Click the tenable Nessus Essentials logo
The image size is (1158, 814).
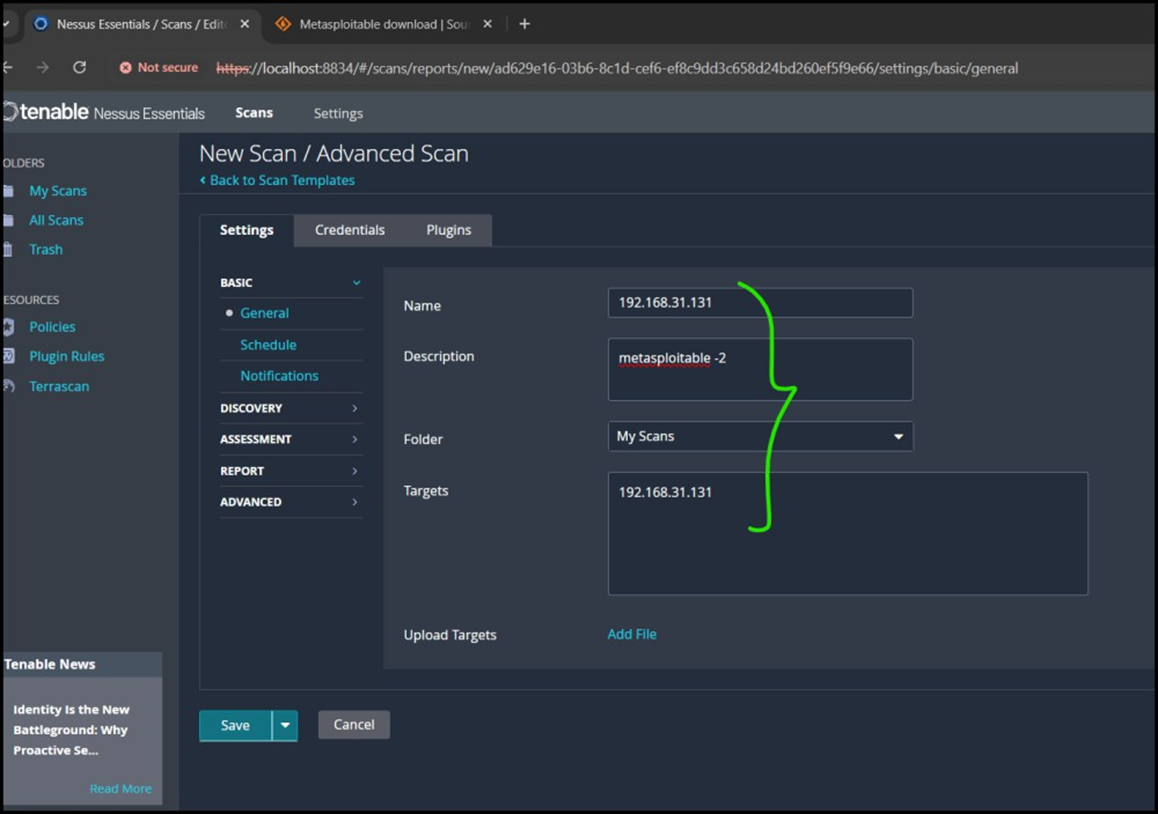click(104, 112)
